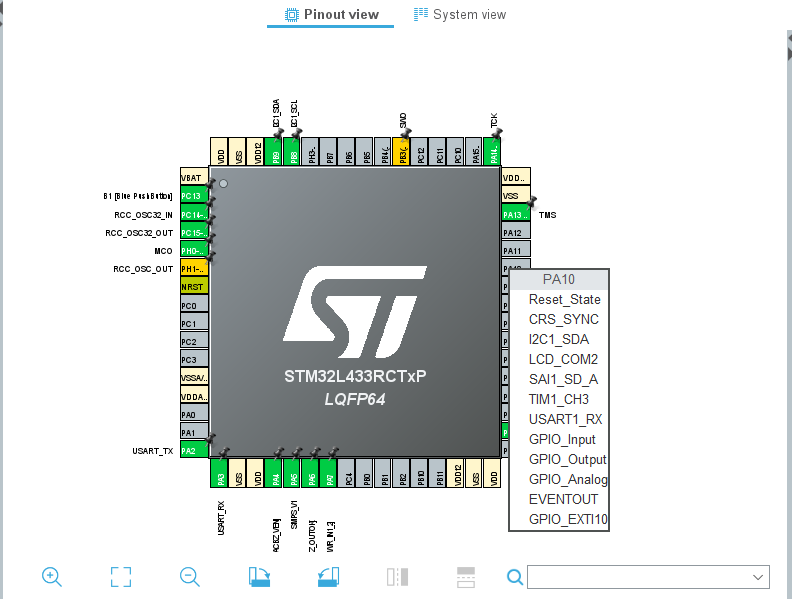This screenshot has width=792, height=599.
Task: Click the PA3 pin labeled USART_RX
Action: (x=219, y=473)
